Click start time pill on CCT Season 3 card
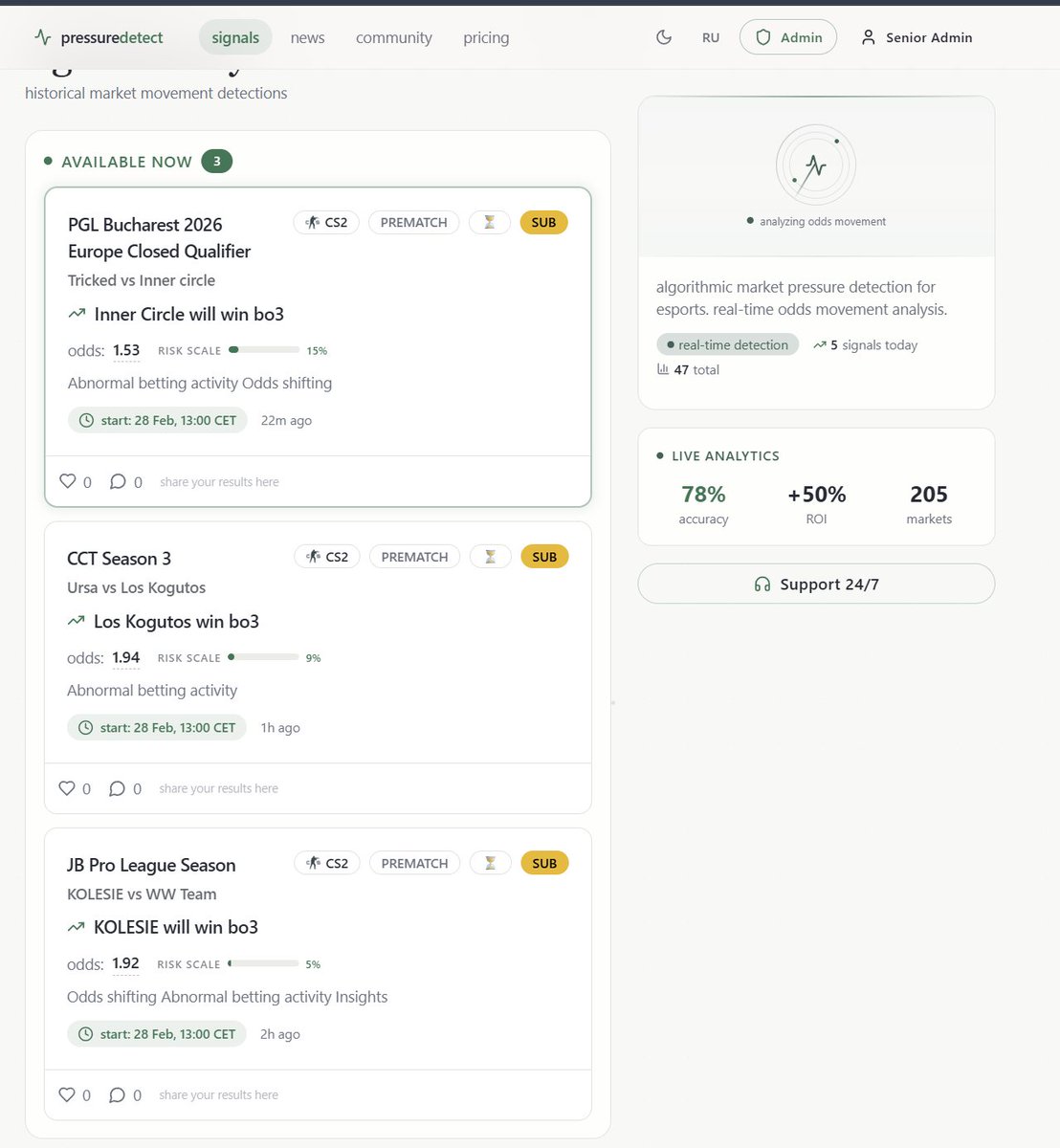This screenshot has width=1060, height=1148. (157, 727)
